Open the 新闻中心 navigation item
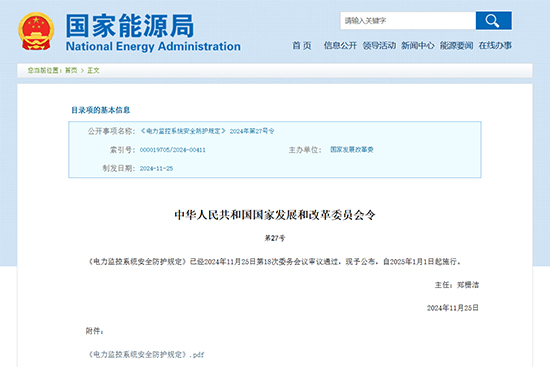This screenshot has height=367, width=550. coord(418,45)
